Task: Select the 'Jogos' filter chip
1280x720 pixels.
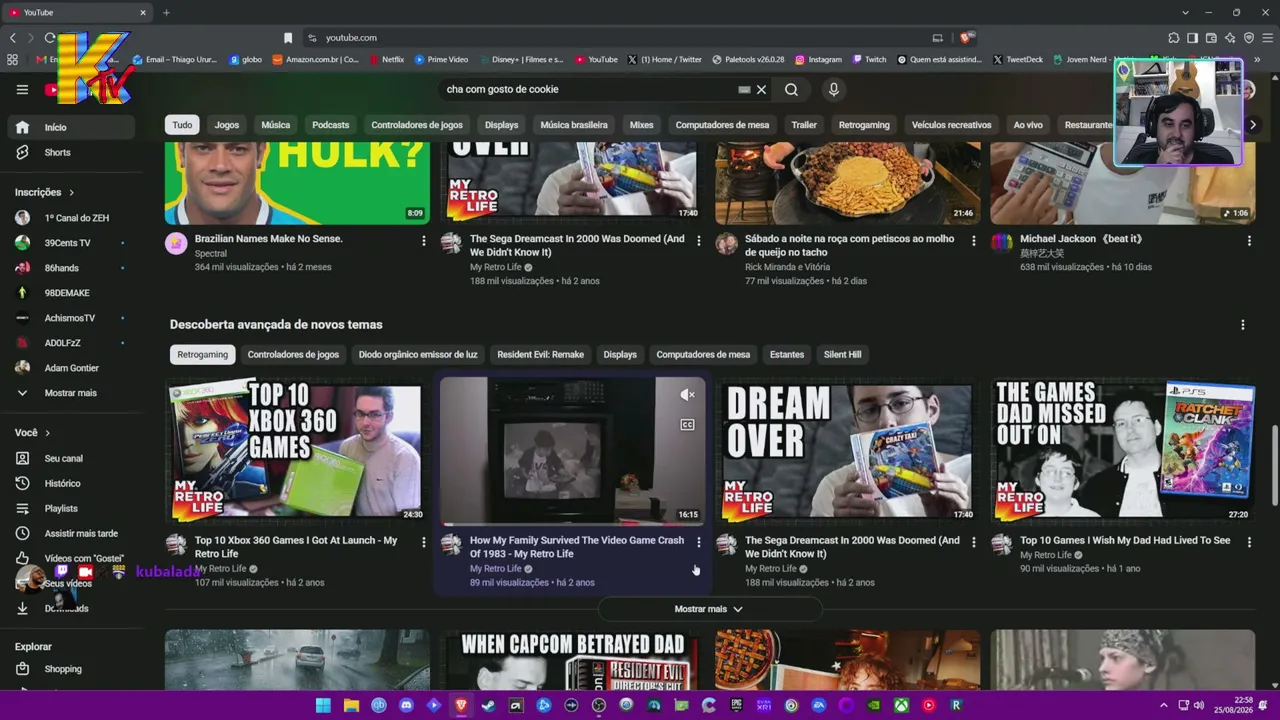Action: pyautogui.click(x=227, y=125)
